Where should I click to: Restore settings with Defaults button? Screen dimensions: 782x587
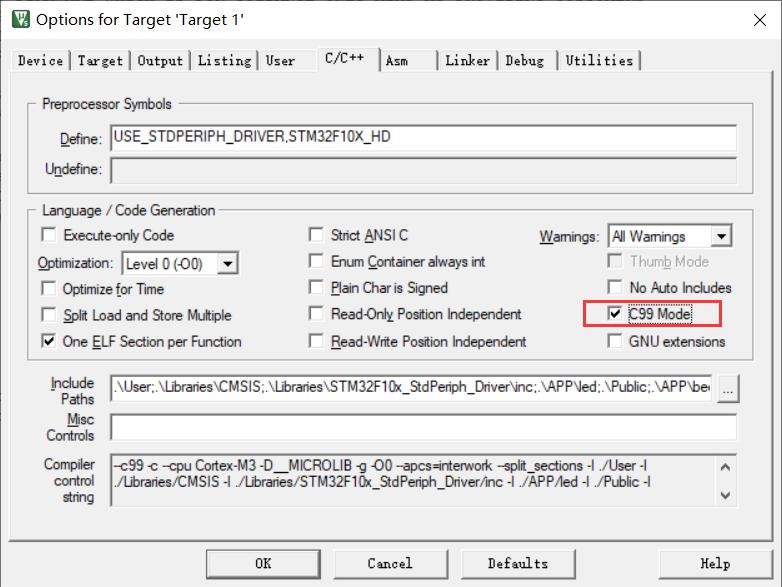tap(518, 564)
